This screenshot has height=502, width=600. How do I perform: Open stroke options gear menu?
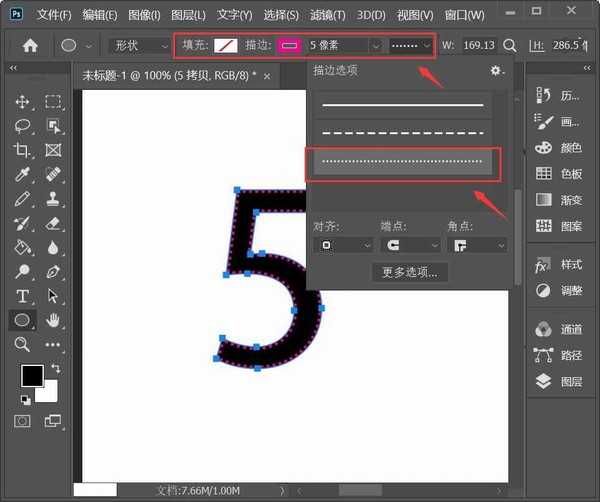pos(497,70)
